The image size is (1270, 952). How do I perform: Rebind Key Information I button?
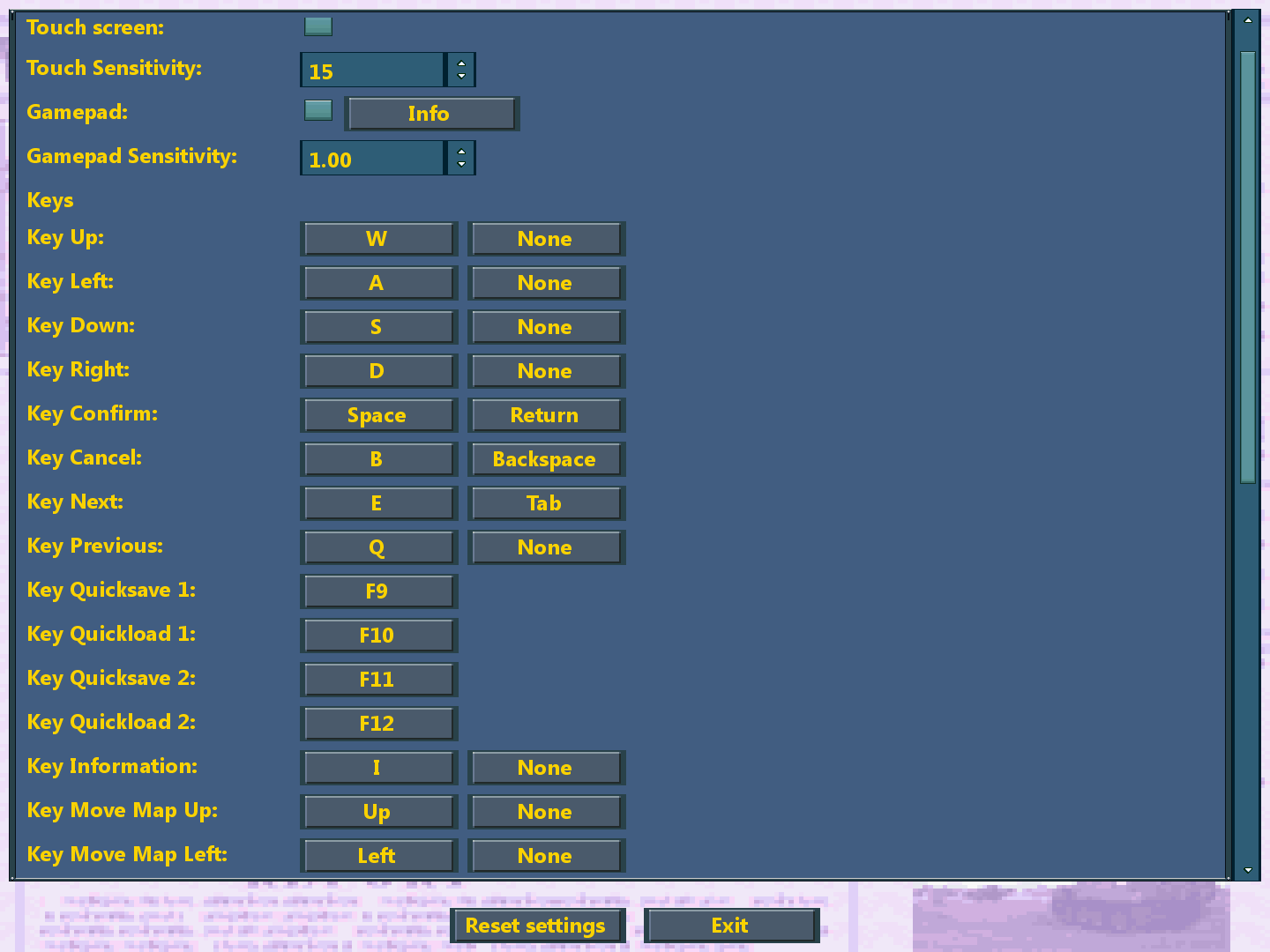point(379,768)
